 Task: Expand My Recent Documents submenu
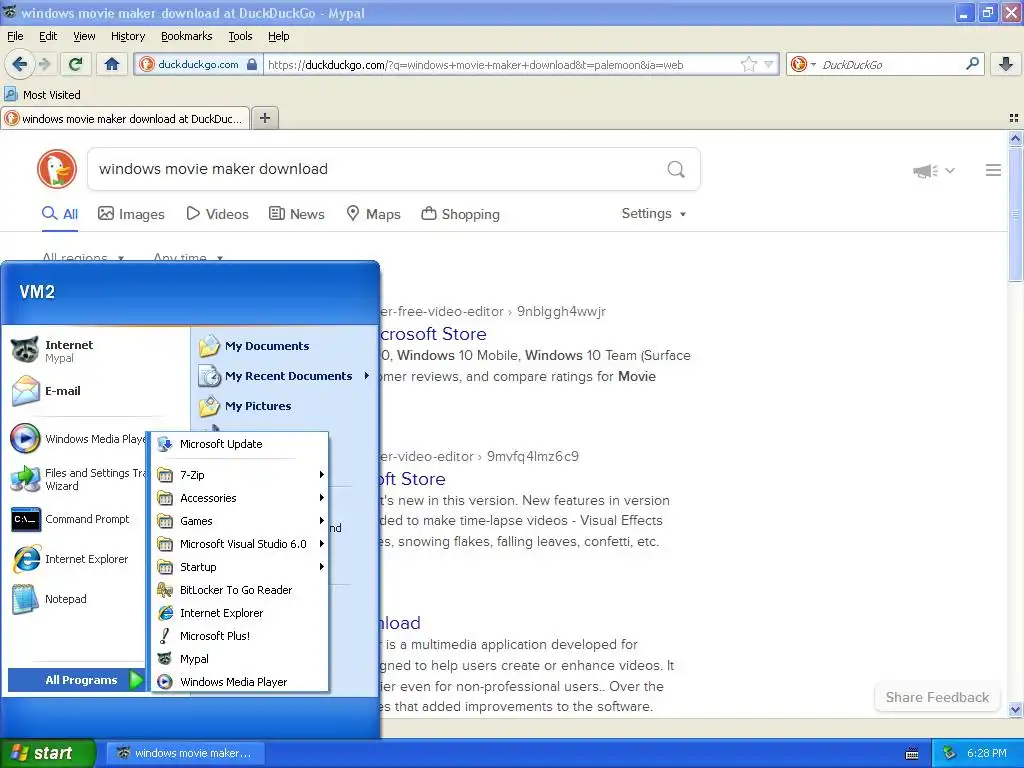click(284, 376)
